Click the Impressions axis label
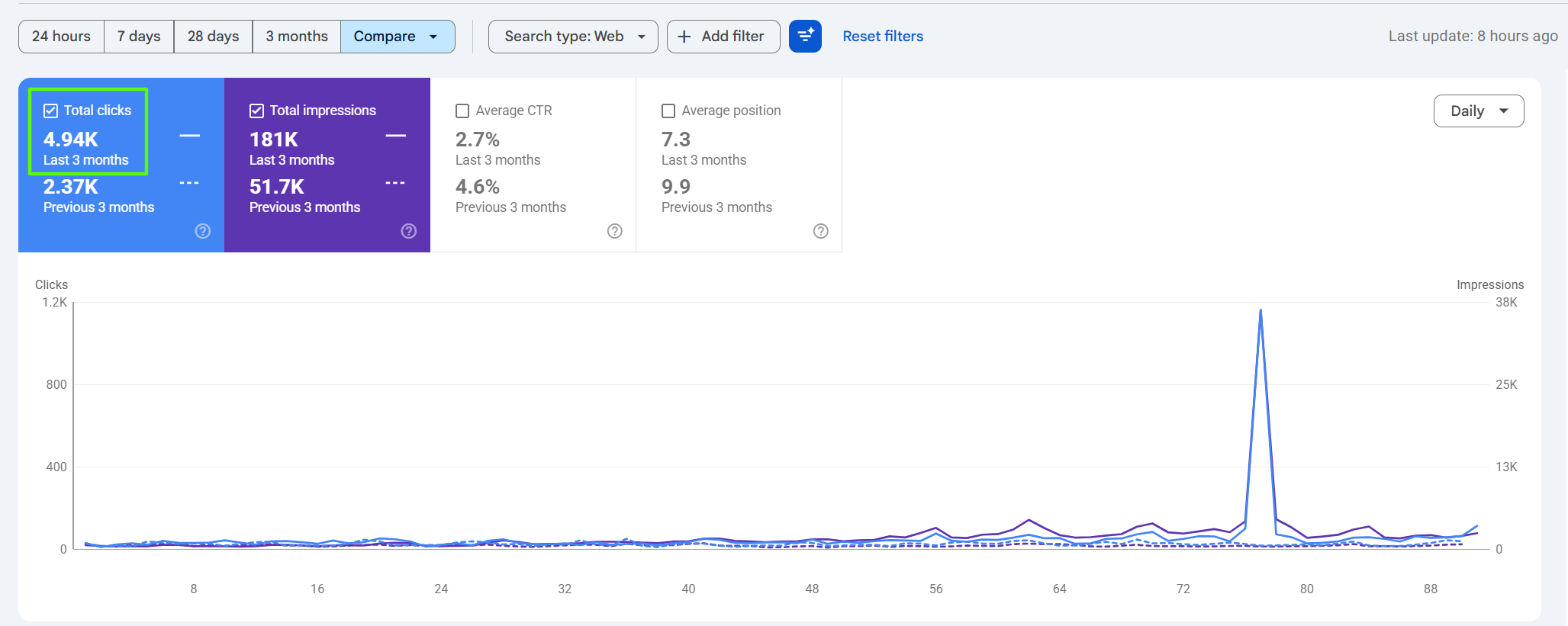The height and width of the screenshot is (626, 1568). [1490, 284]
